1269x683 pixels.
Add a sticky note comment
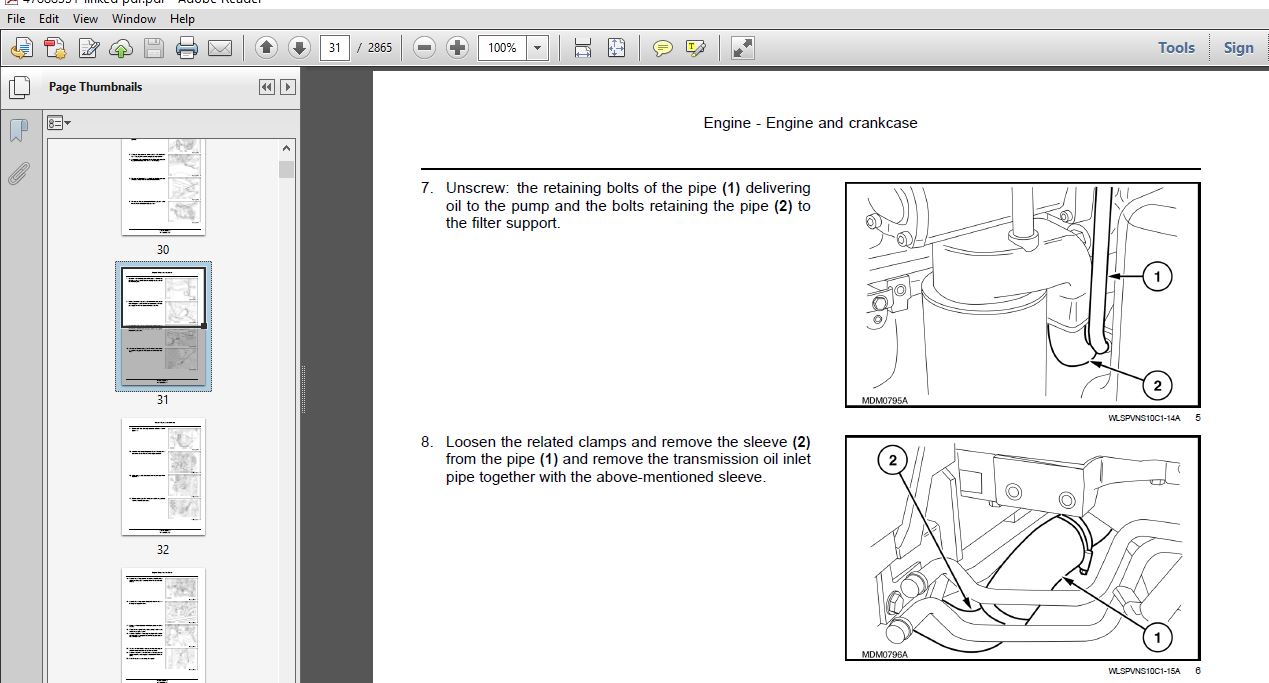[662, 47]
